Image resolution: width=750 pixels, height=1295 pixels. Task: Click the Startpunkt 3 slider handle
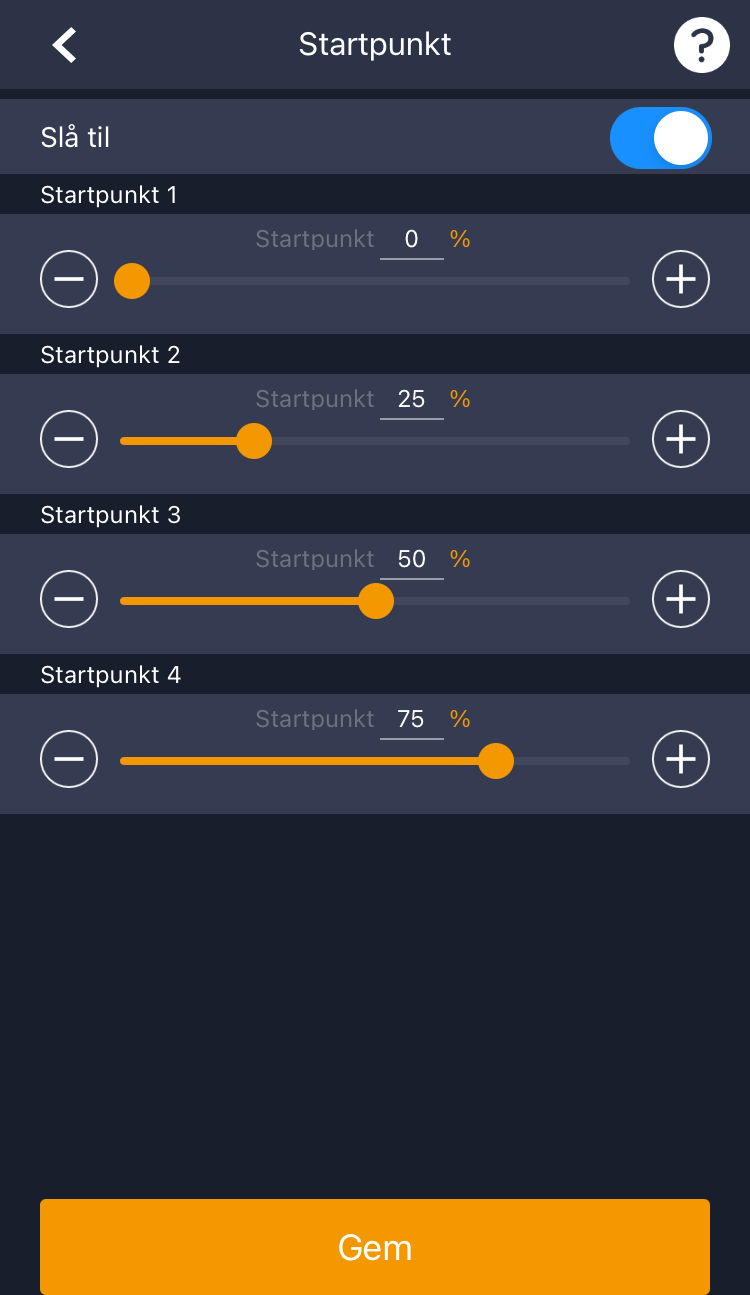coord(376,601)
